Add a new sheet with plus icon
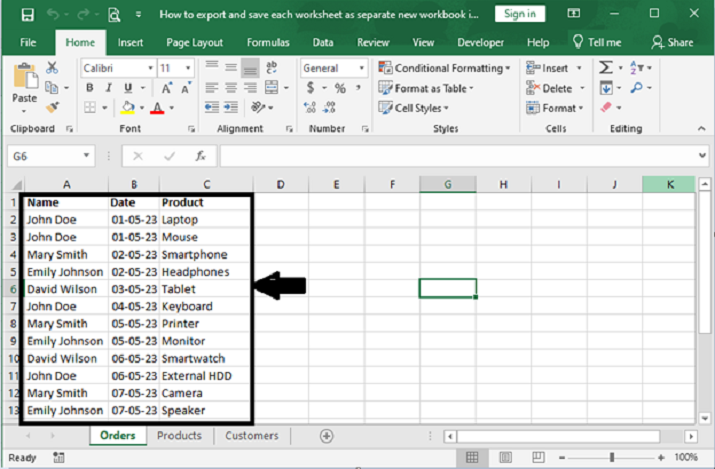Image resolution: width=715 pixels, height=469 pixels. click(x=326, y=436)
